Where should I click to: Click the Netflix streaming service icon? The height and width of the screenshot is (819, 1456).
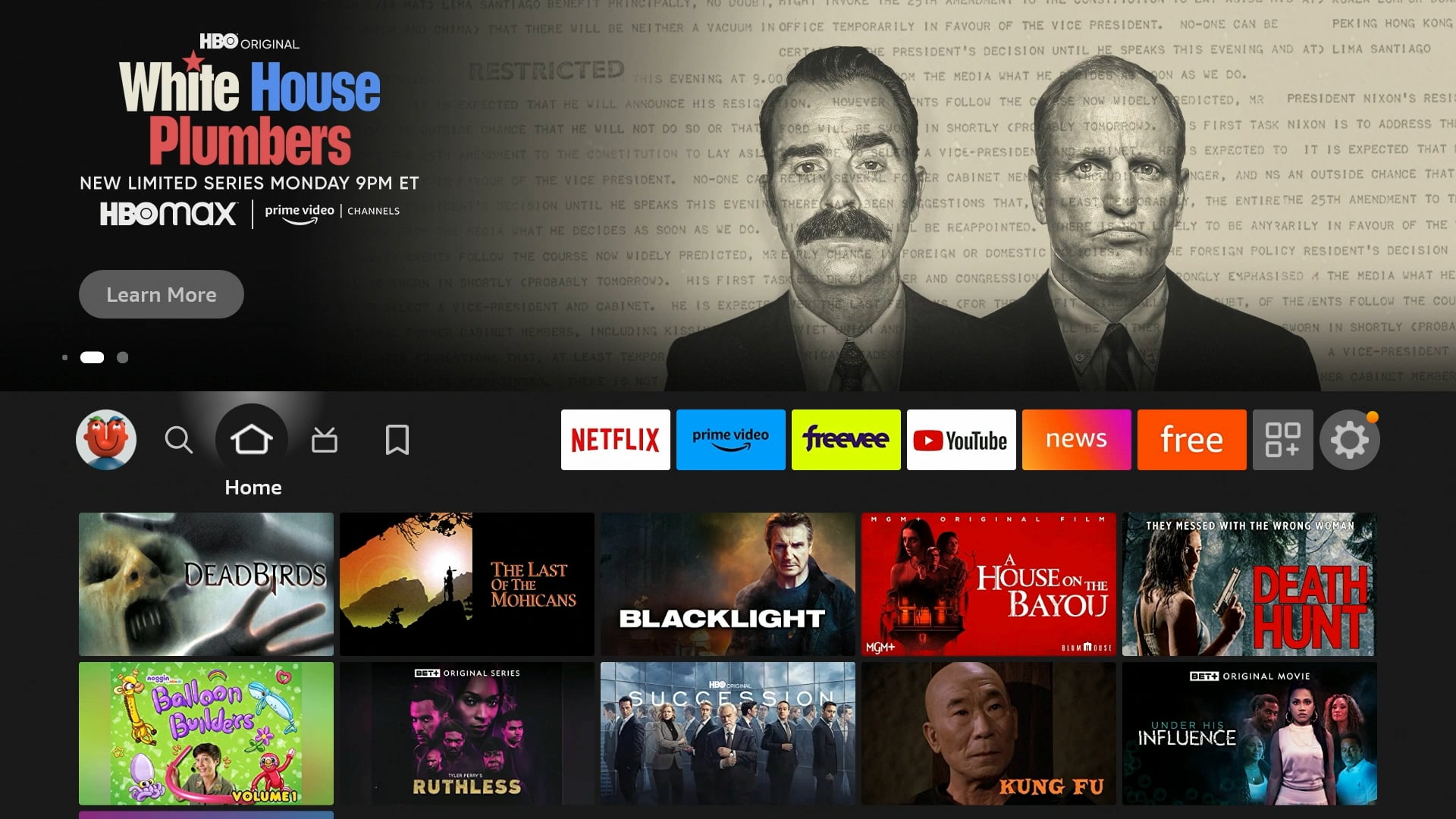pos(615,440)
